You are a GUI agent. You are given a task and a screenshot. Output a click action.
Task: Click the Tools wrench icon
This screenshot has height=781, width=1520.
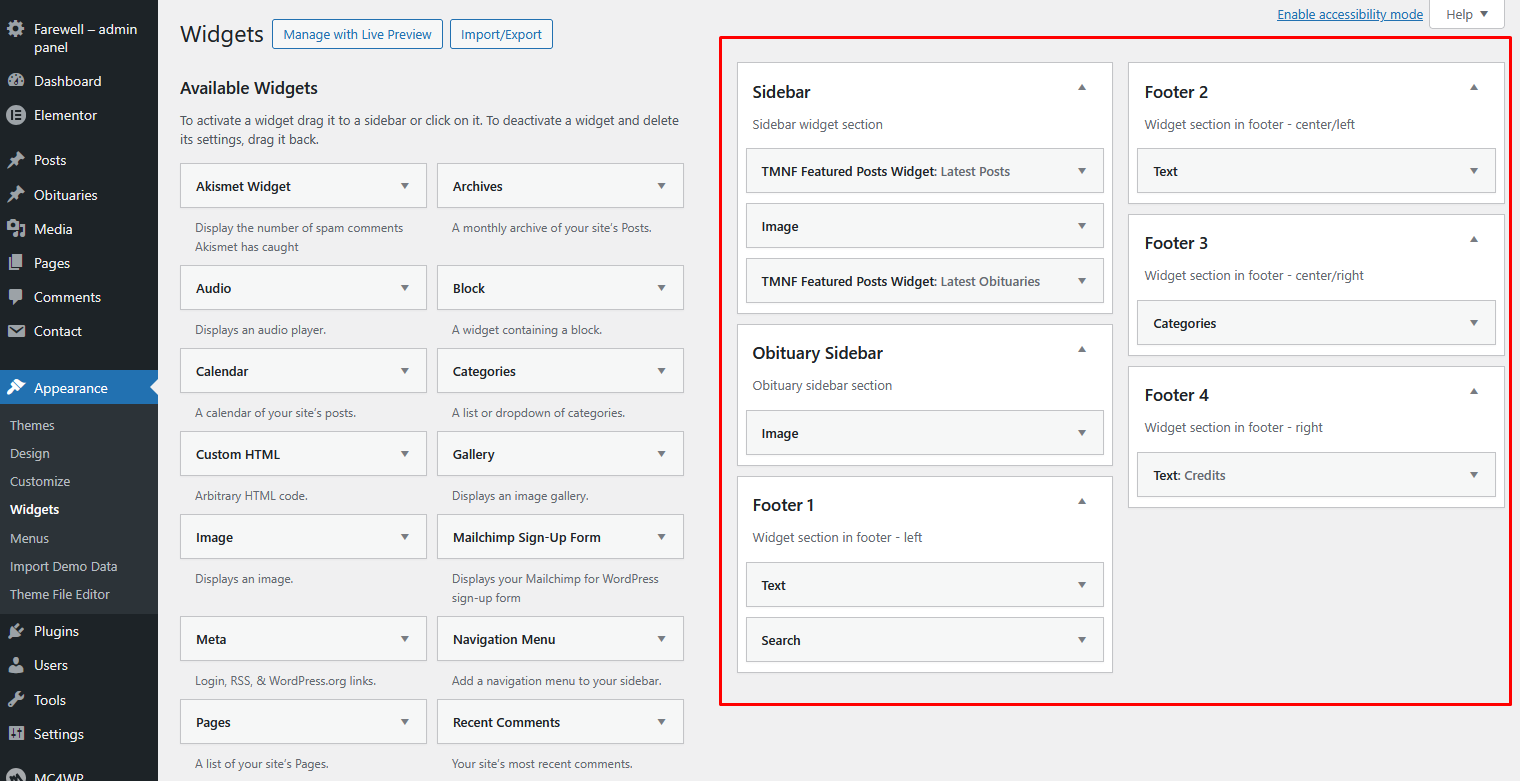(16, 700)
